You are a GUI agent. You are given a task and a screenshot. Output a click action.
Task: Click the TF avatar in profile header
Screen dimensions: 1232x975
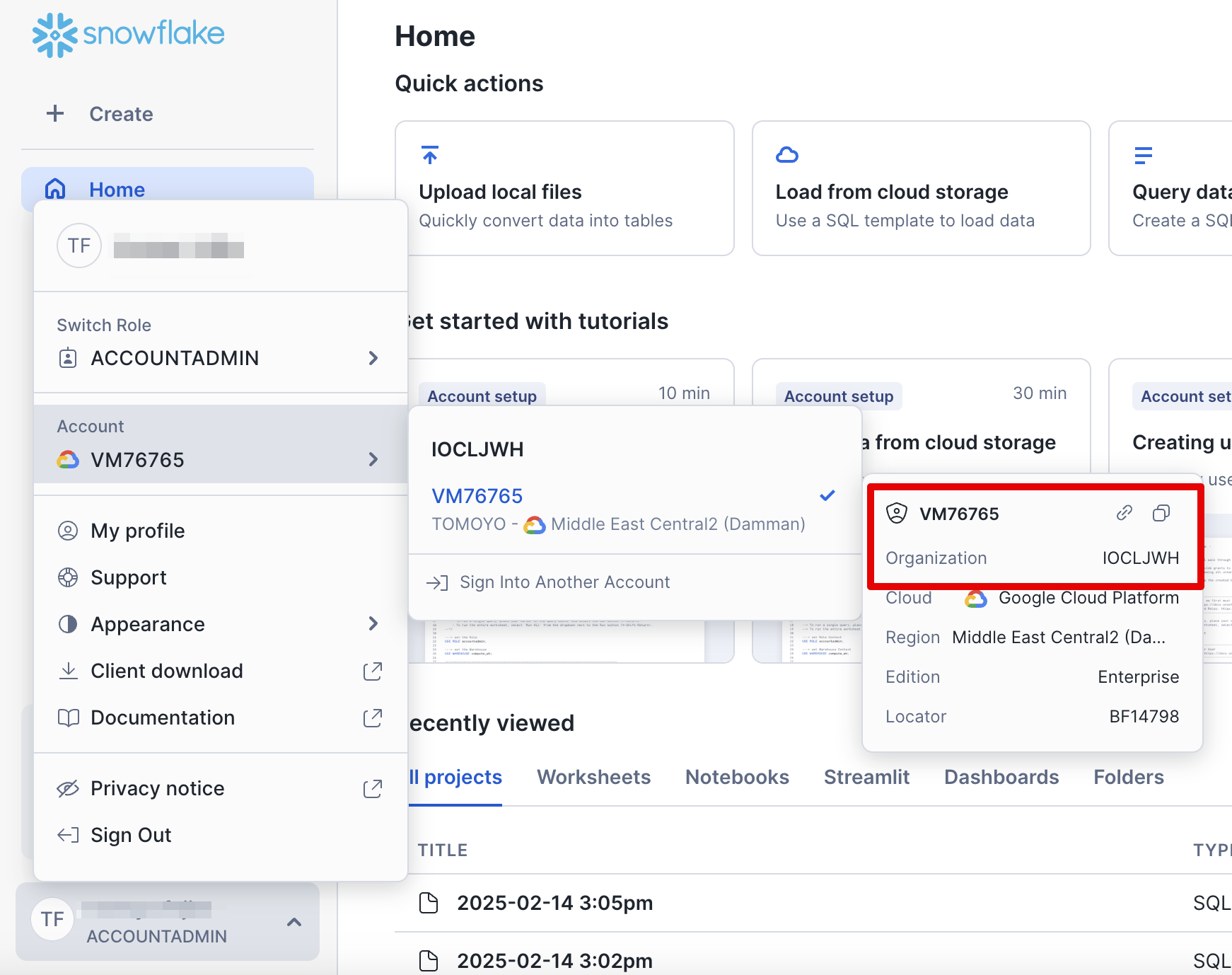[79, 246]
